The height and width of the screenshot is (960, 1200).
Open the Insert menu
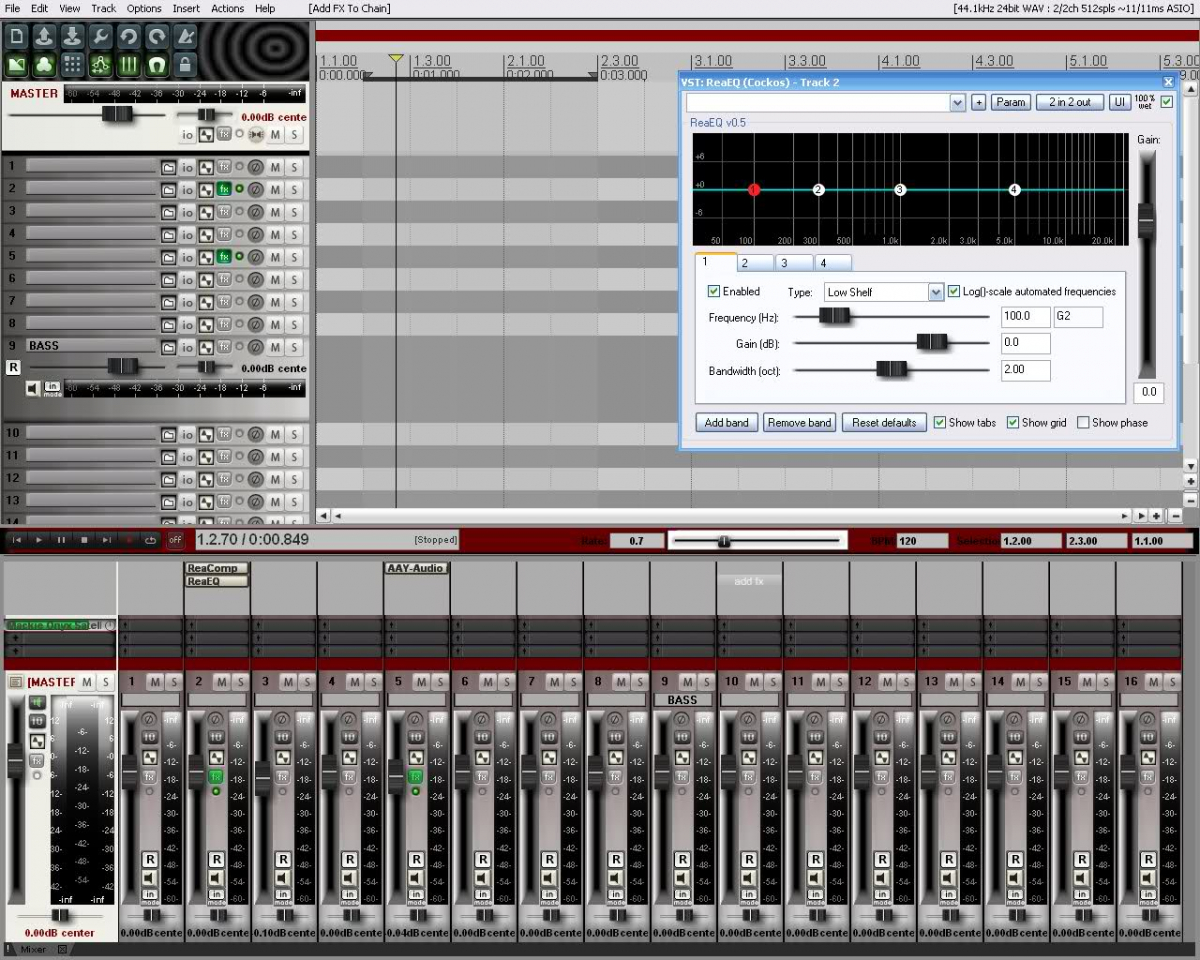click(186, 8)
